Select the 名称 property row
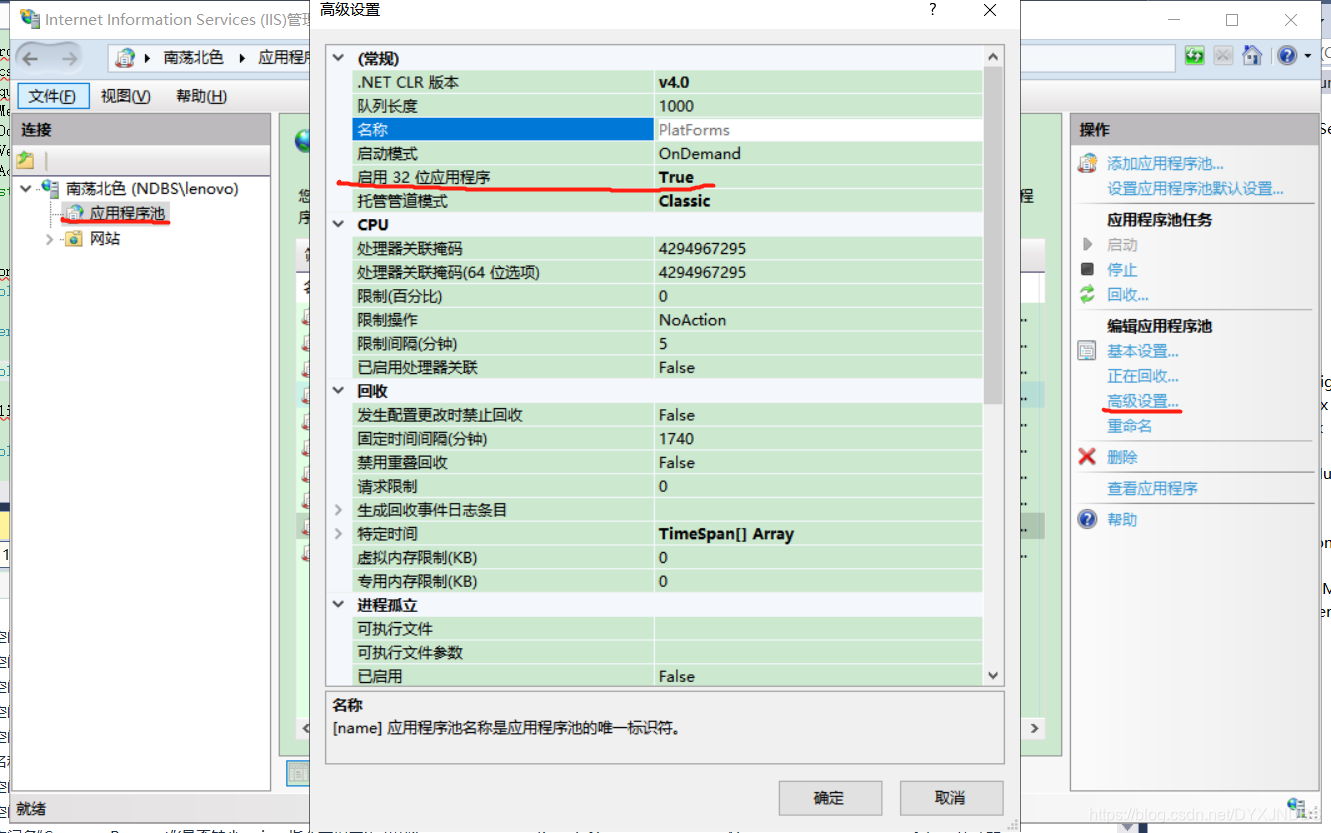The width and height of the screenshot is (1331, 833). pos(667,130)
